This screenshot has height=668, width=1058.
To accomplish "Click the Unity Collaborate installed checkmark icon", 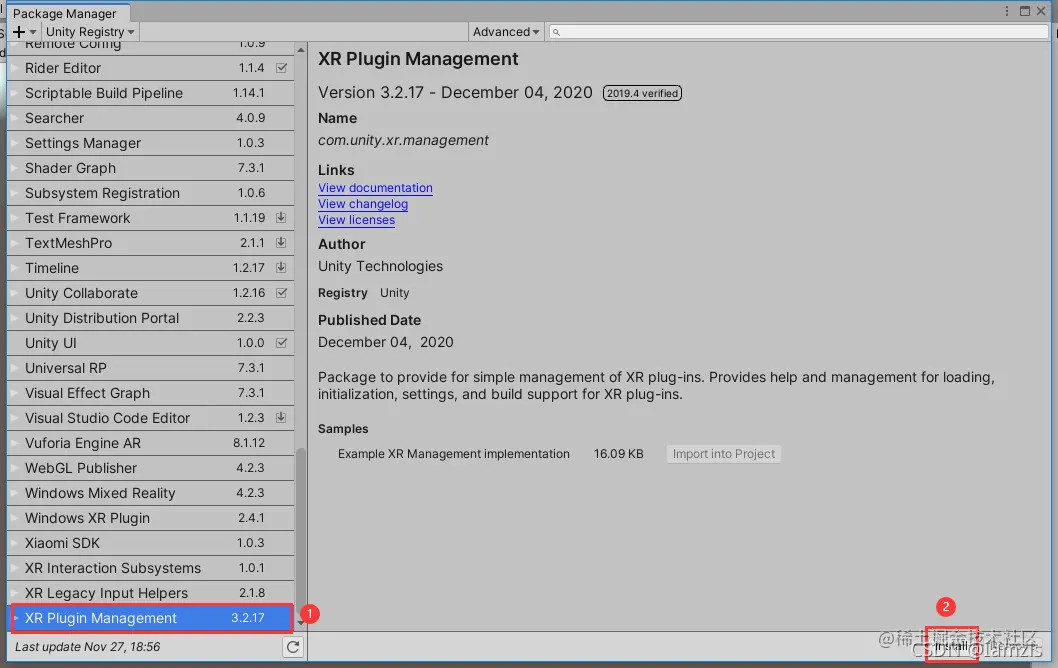I will [281, 292].
